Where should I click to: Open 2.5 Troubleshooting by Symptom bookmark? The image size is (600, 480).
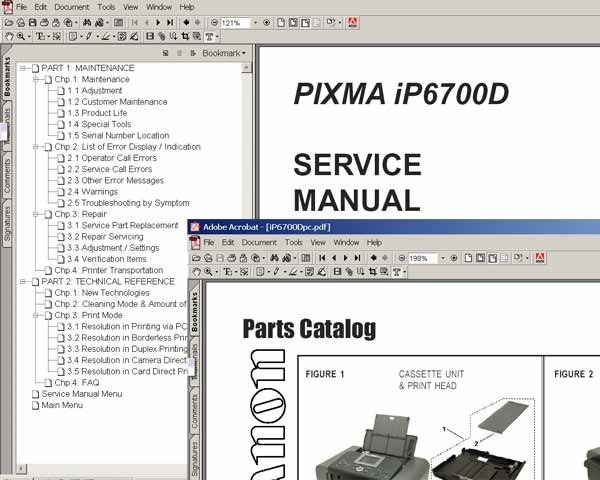128,203
